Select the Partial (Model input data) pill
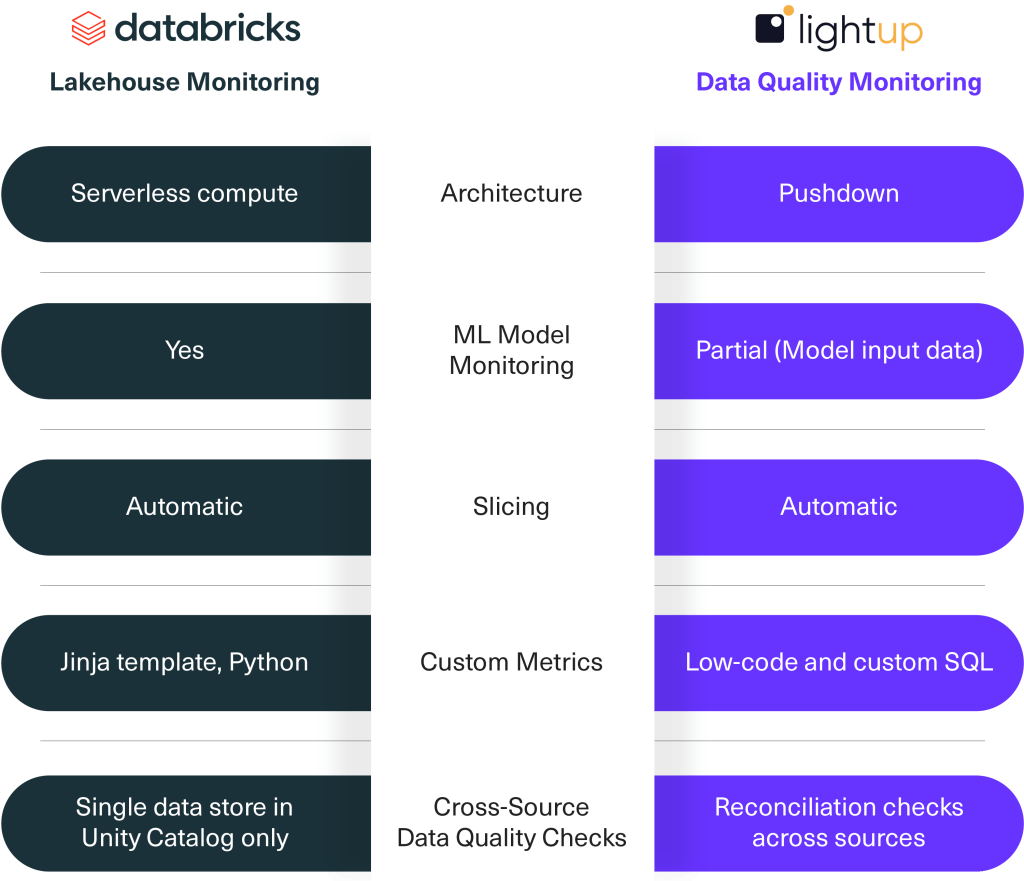This screenshot has width=1024, height=881. 839,351
